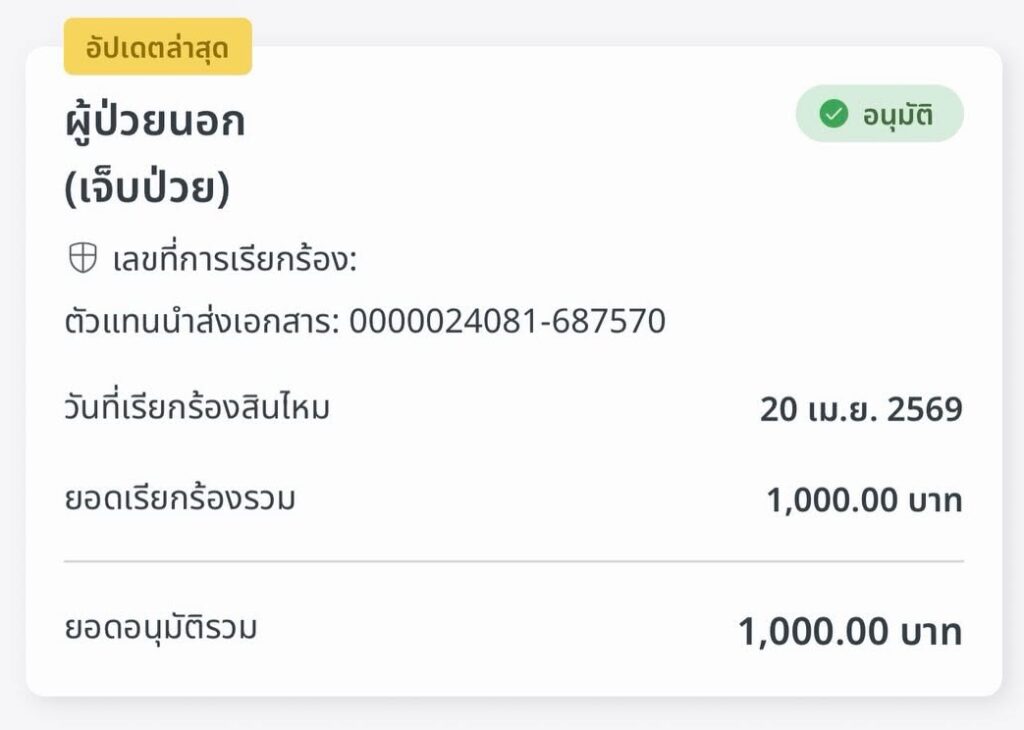The width and height of the screenshot is (1024, 730).
Task: Tap the อัปเดตล่าสุด label text
Action: coord(157,47)
